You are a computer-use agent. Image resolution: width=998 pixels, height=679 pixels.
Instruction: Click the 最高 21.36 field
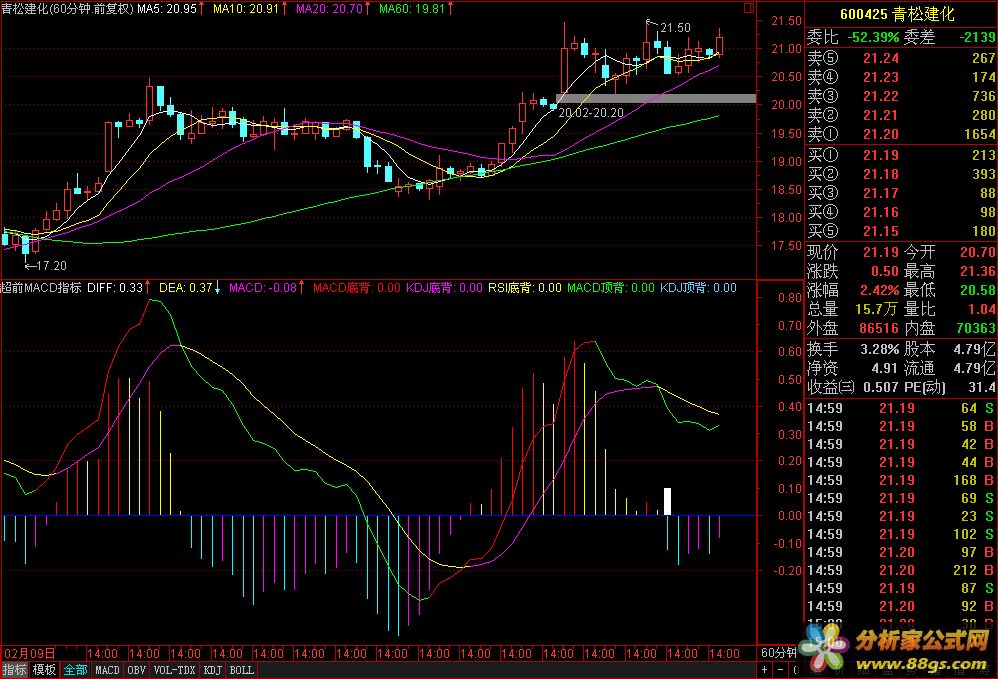tap(950, 271)
